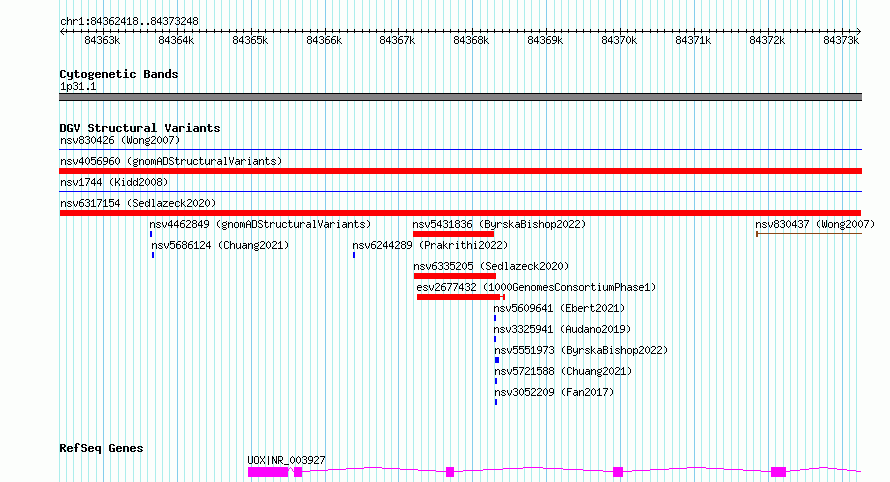Click the 84365k ruler tick label

pos(250,41)
